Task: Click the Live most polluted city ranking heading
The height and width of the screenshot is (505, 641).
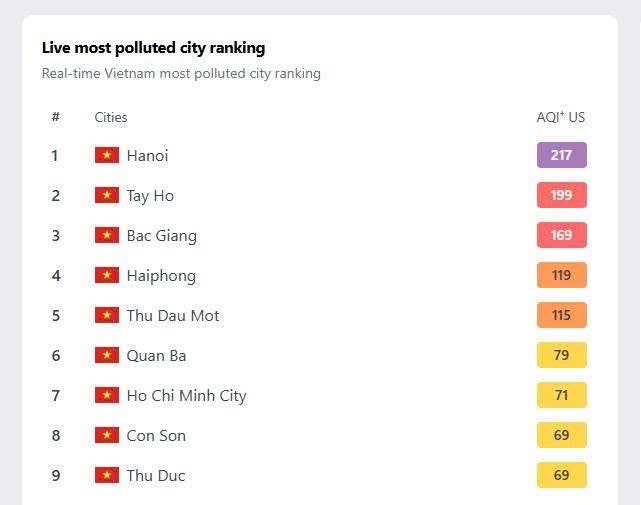Action: pyautogui.click(x=153, y=47)
